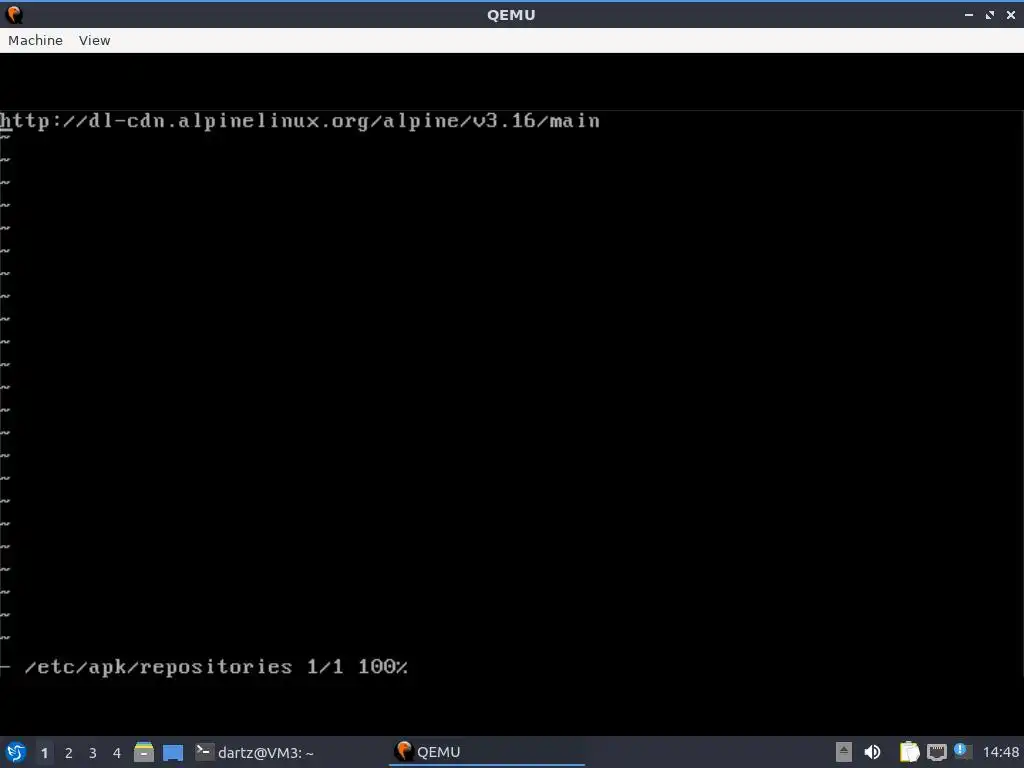Click the 14:48 clock
Screen dimensions: 1024x768
point(1000,752)
